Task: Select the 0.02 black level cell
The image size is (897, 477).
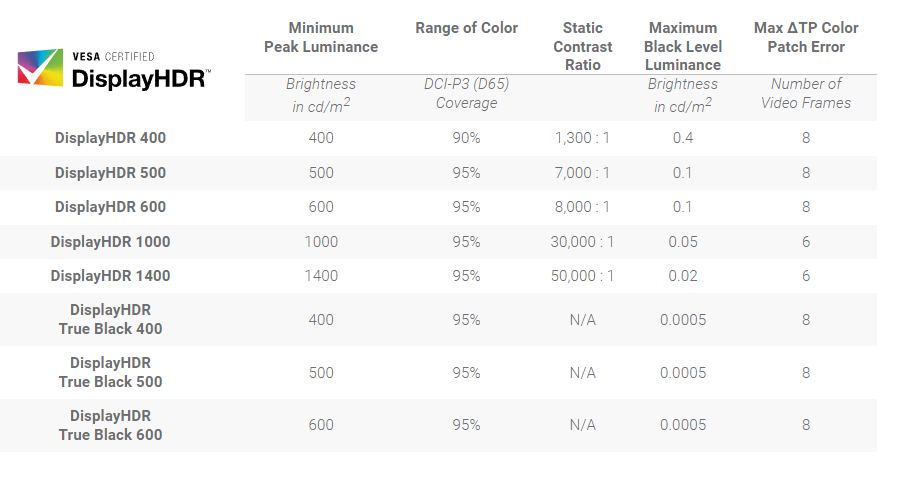Action: pos(683,276)
